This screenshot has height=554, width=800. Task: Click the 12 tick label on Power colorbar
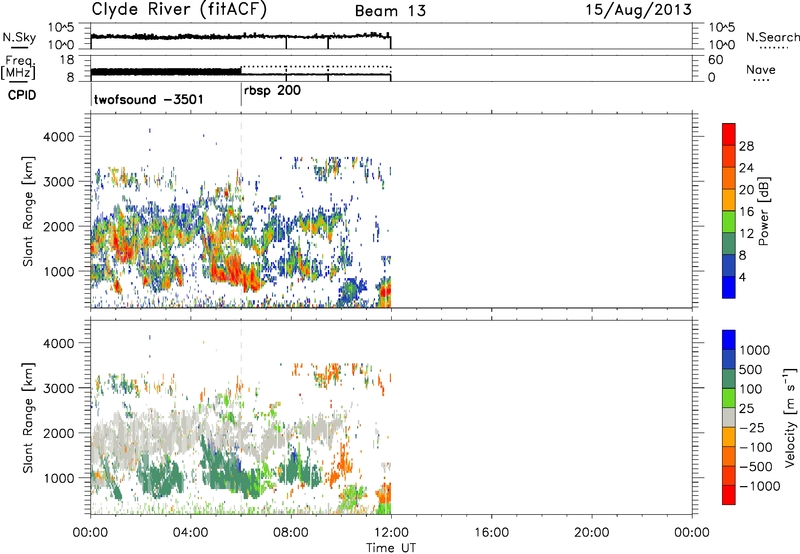tap(746, 234)
